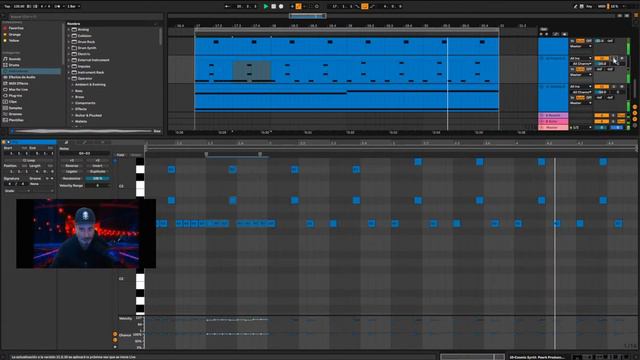This screenshot has height=360, width=640.
Task: Expand the Drum Rack folder
Action: click(69, 42)
